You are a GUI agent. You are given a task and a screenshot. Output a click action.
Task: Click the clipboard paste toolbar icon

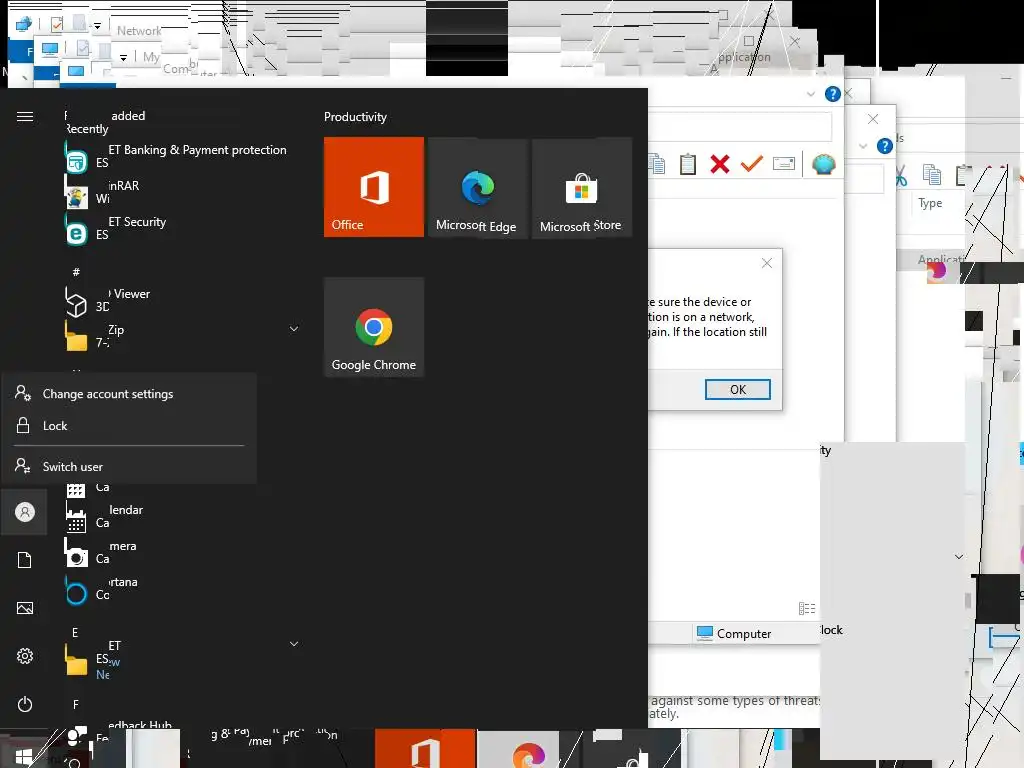688,164
